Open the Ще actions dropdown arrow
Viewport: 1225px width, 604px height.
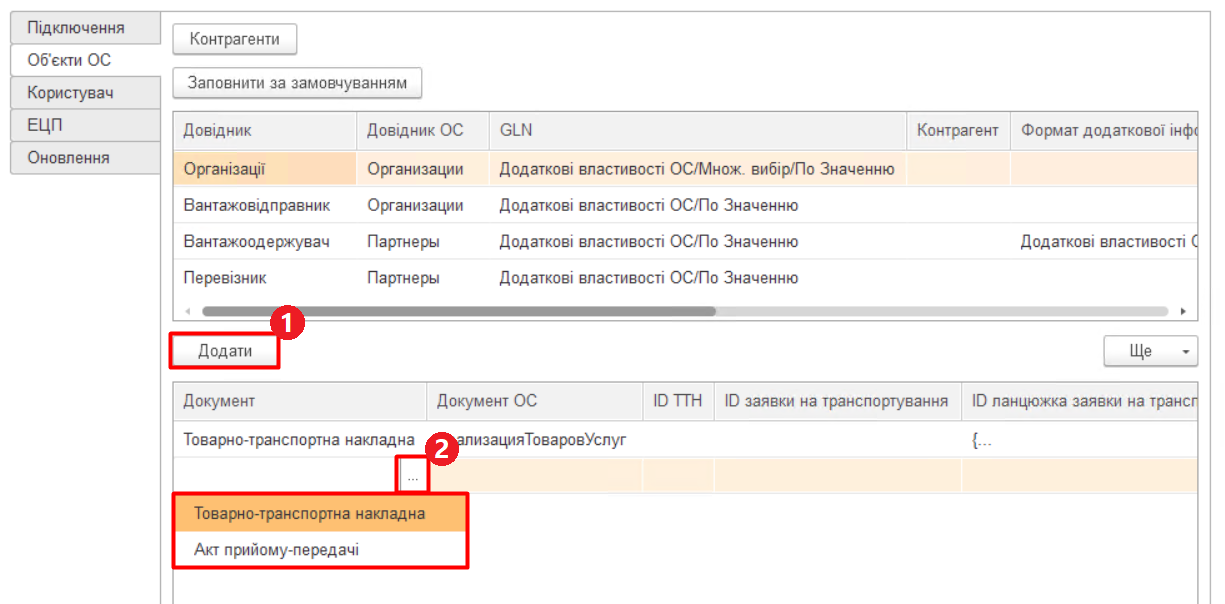click(x=1186, y=350)
